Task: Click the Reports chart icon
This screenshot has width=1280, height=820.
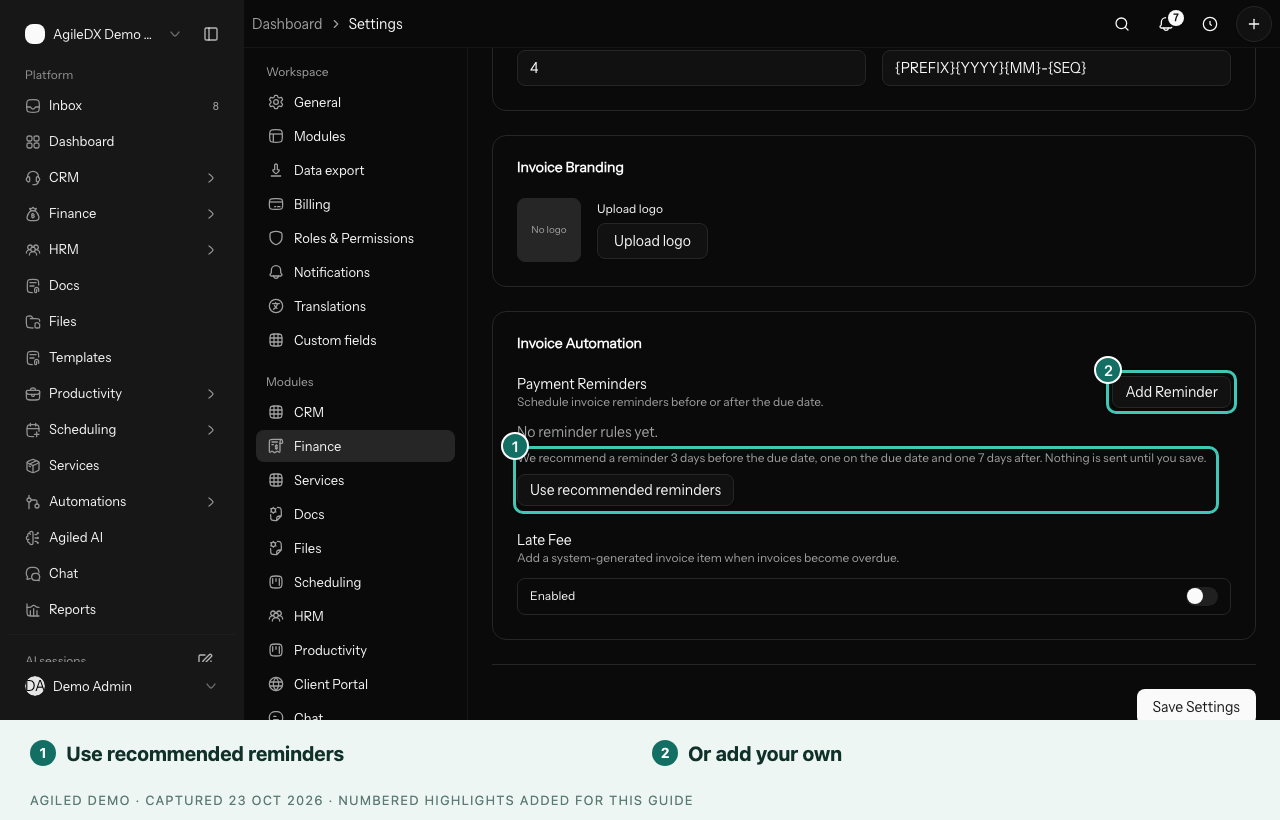Action: (x=33, y=609)
